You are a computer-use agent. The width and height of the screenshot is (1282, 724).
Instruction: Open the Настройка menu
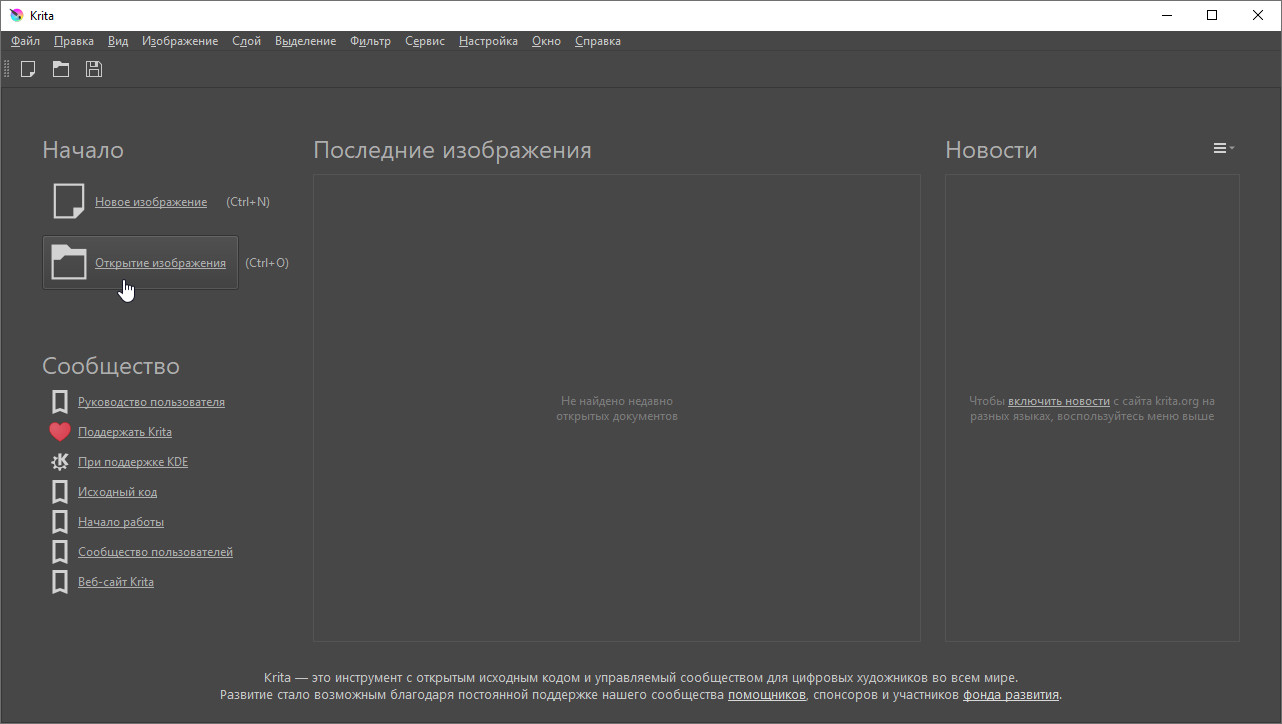488,41
